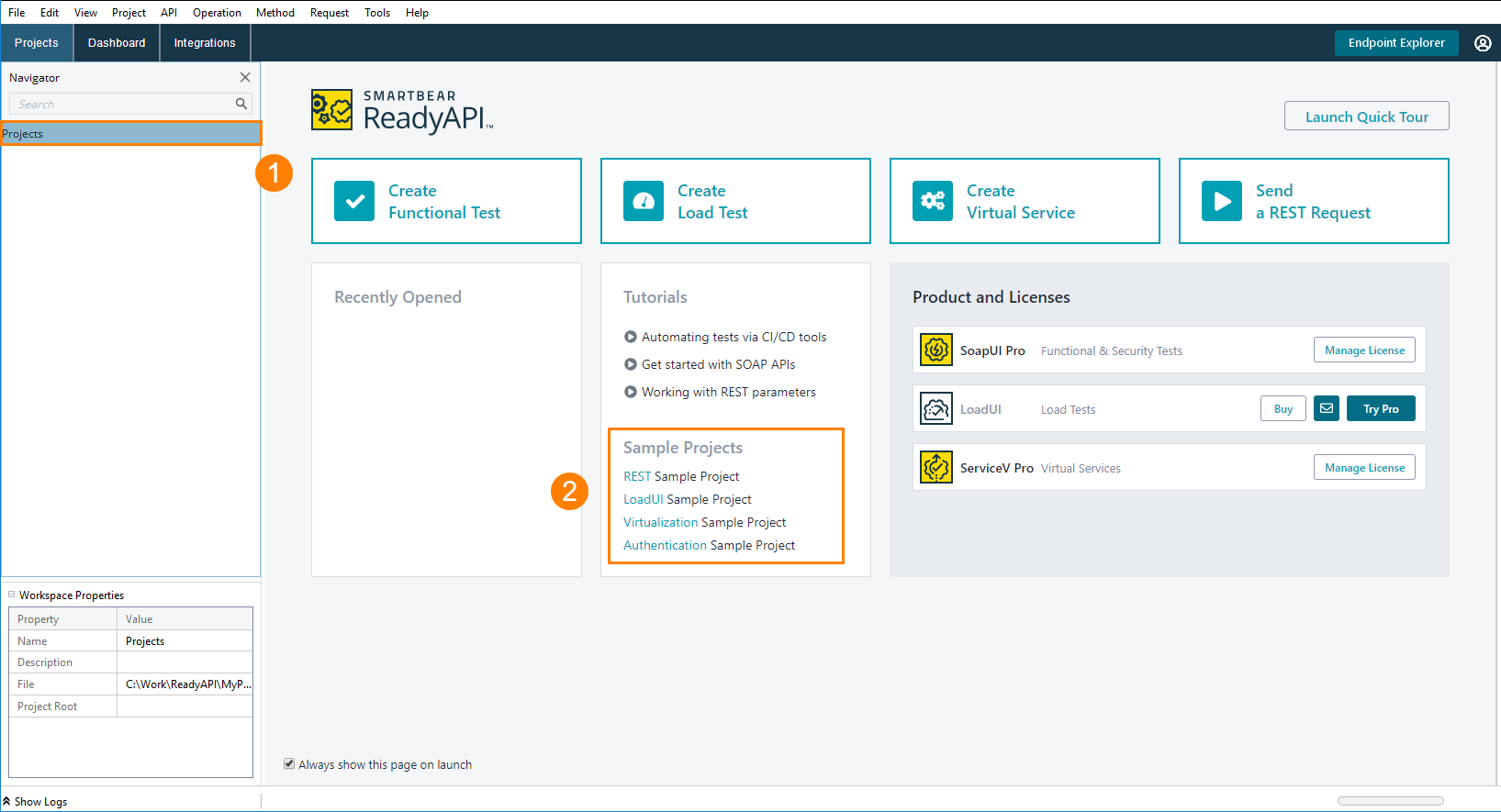Viewport: 1501px width, 812px height.
Task: Close the Navigator panel
Action: (245, 77)
